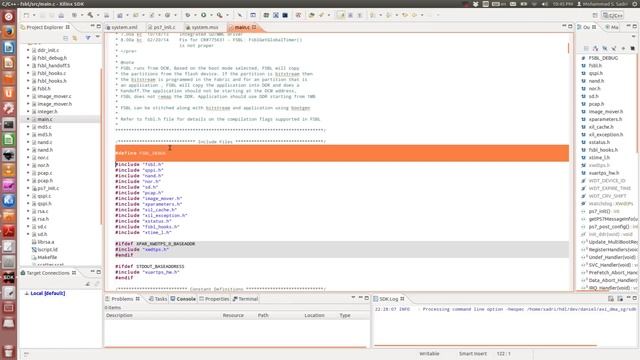Collapse all in Project Explorer
This screenshot has width=640, height=360.
pos(66,38)
